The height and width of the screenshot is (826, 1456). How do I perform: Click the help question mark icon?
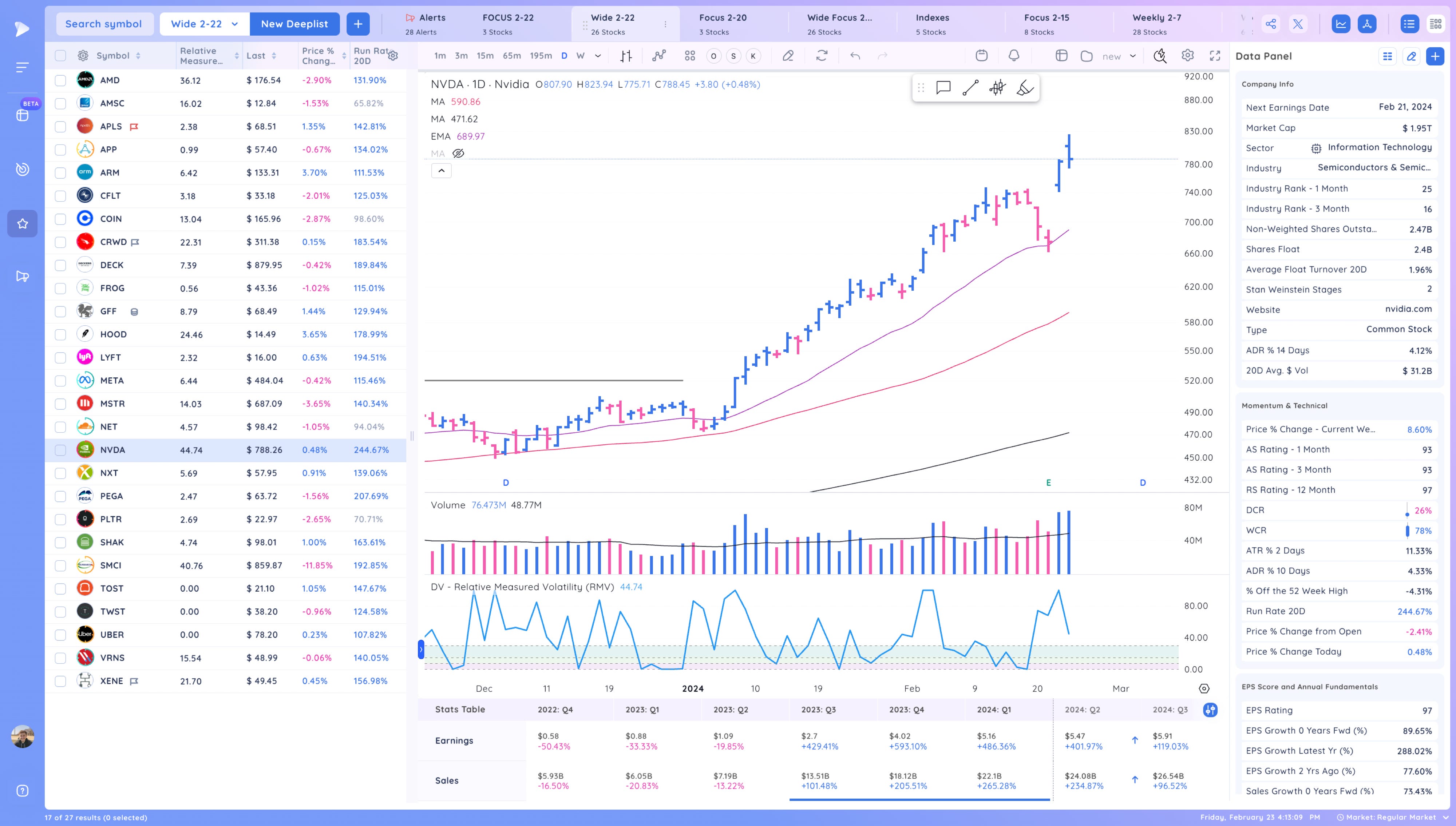coord(23,791)
